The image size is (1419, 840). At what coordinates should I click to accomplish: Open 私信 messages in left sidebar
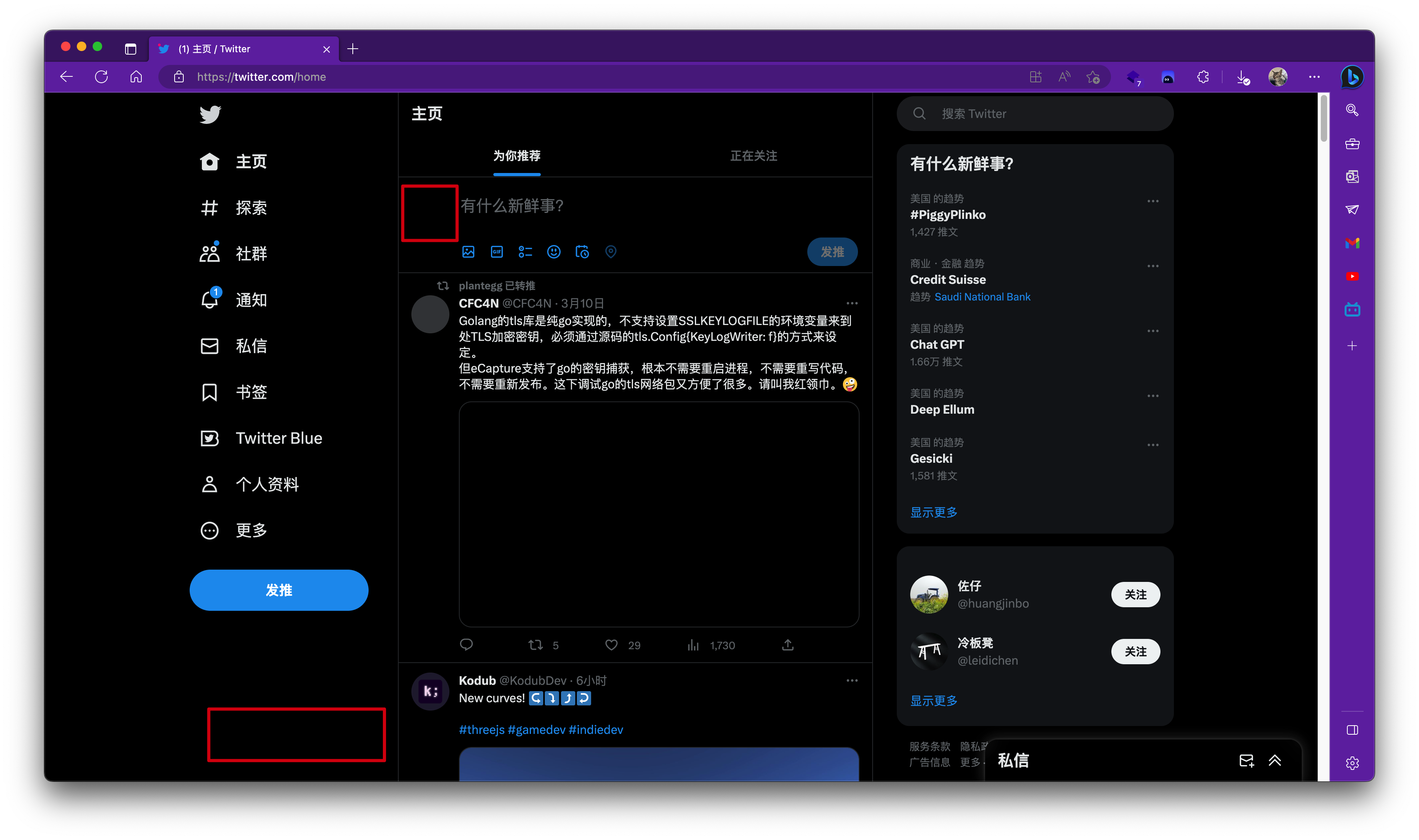click(233, 346)
